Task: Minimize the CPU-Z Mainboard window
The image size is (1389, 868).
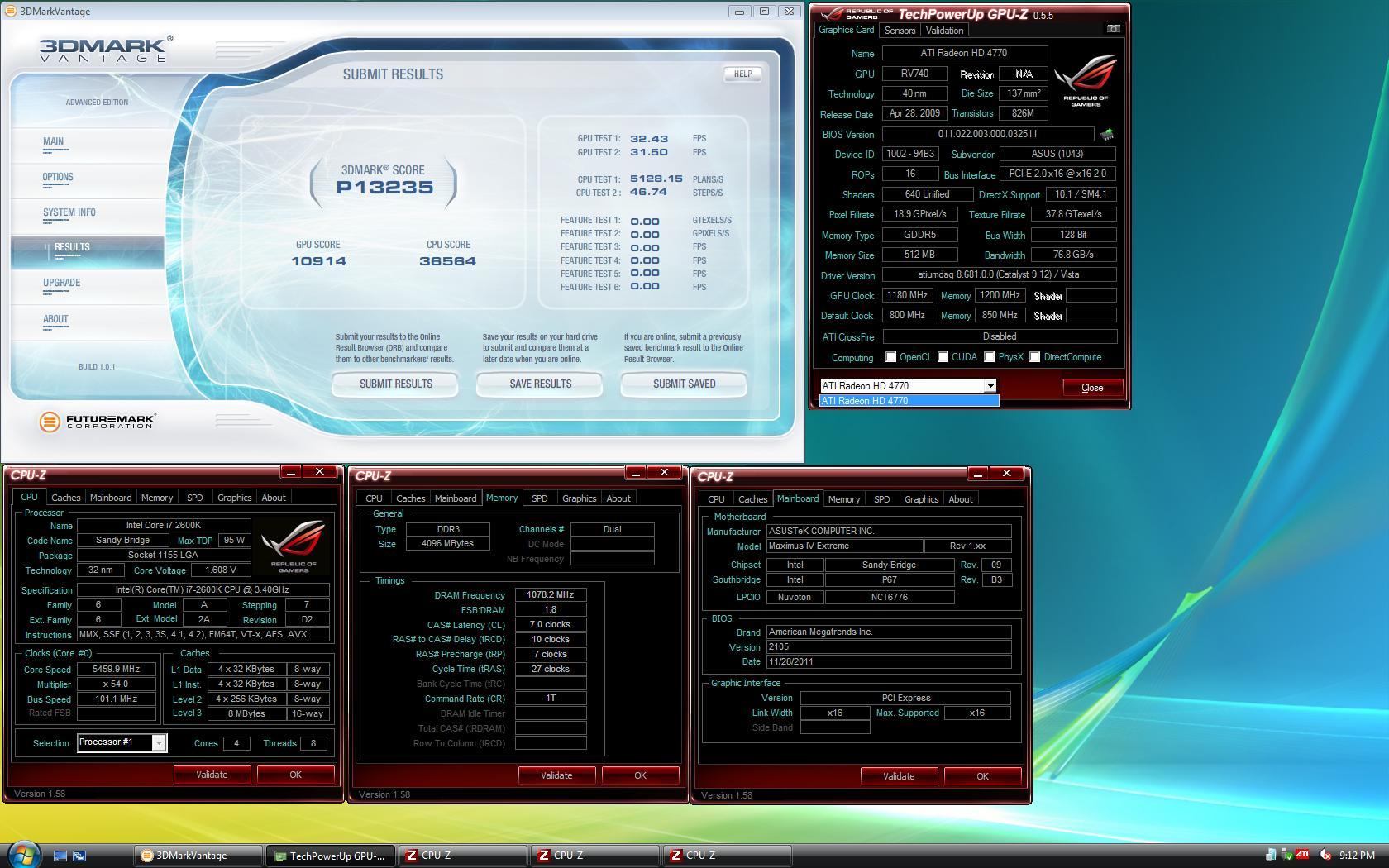Action: (977, 474)
